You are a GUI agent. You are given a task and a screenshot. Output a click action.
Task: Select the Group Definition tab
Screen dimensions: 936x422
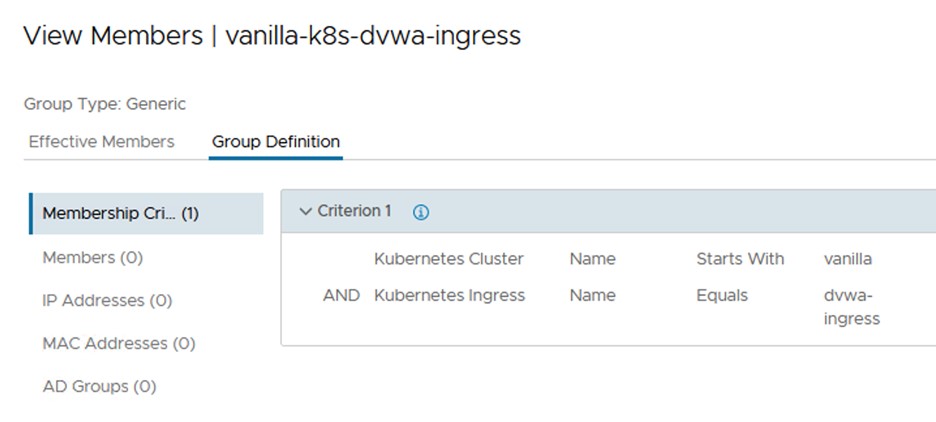(x=276, y=142)
